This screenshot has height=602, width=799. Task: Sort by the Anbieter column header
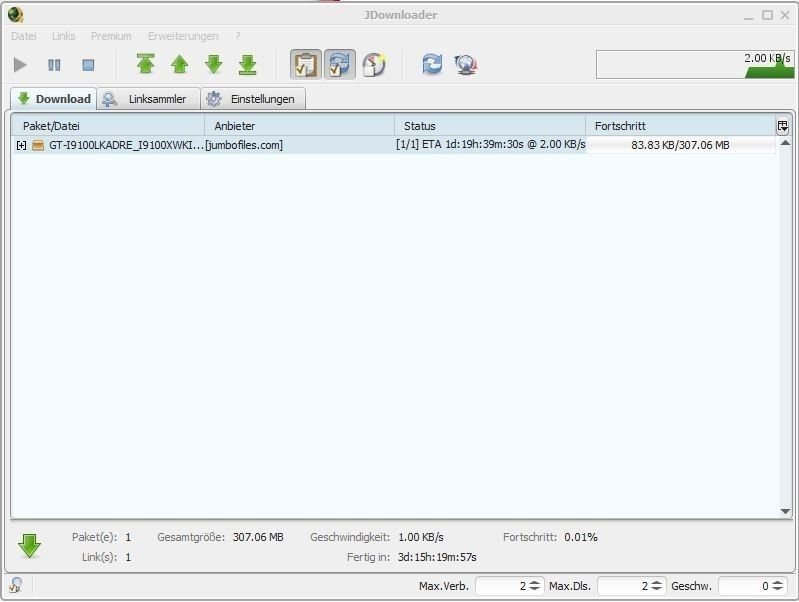coord(300,126)
